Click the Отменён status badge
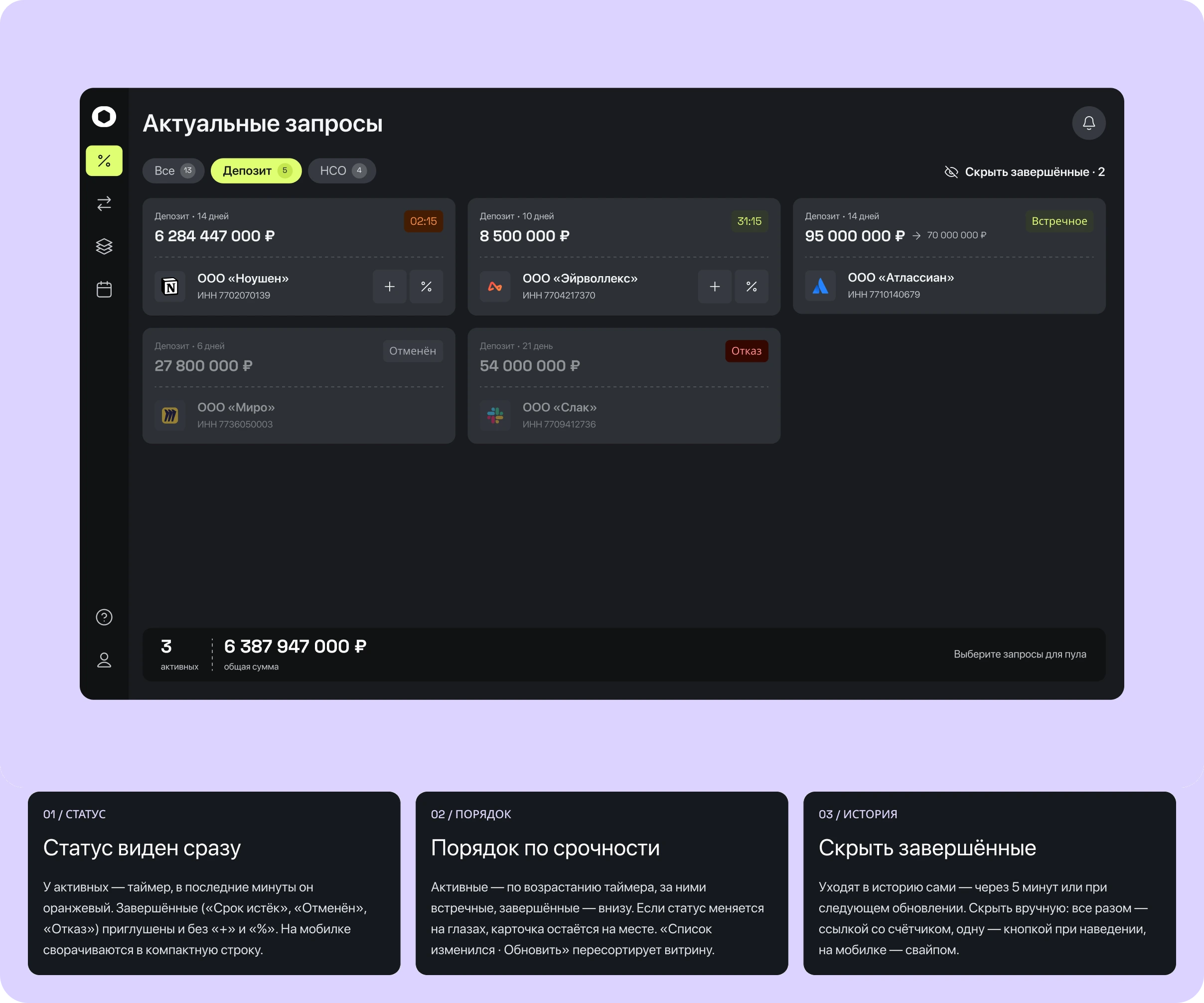Viewport: 1204px width, 1003px height. pos(413,351)
